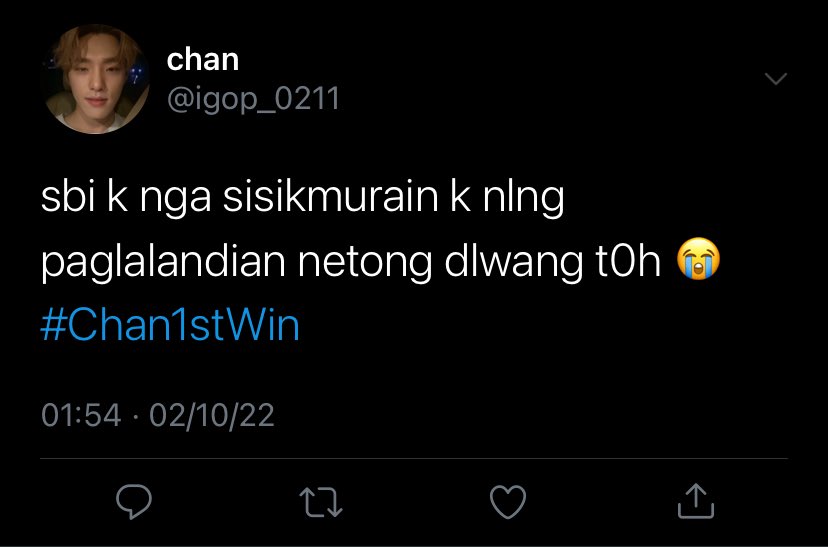Screen dimensions: 828x547
Task: Tap the share upload arrow icon
Action: click(x=695, y=500)
